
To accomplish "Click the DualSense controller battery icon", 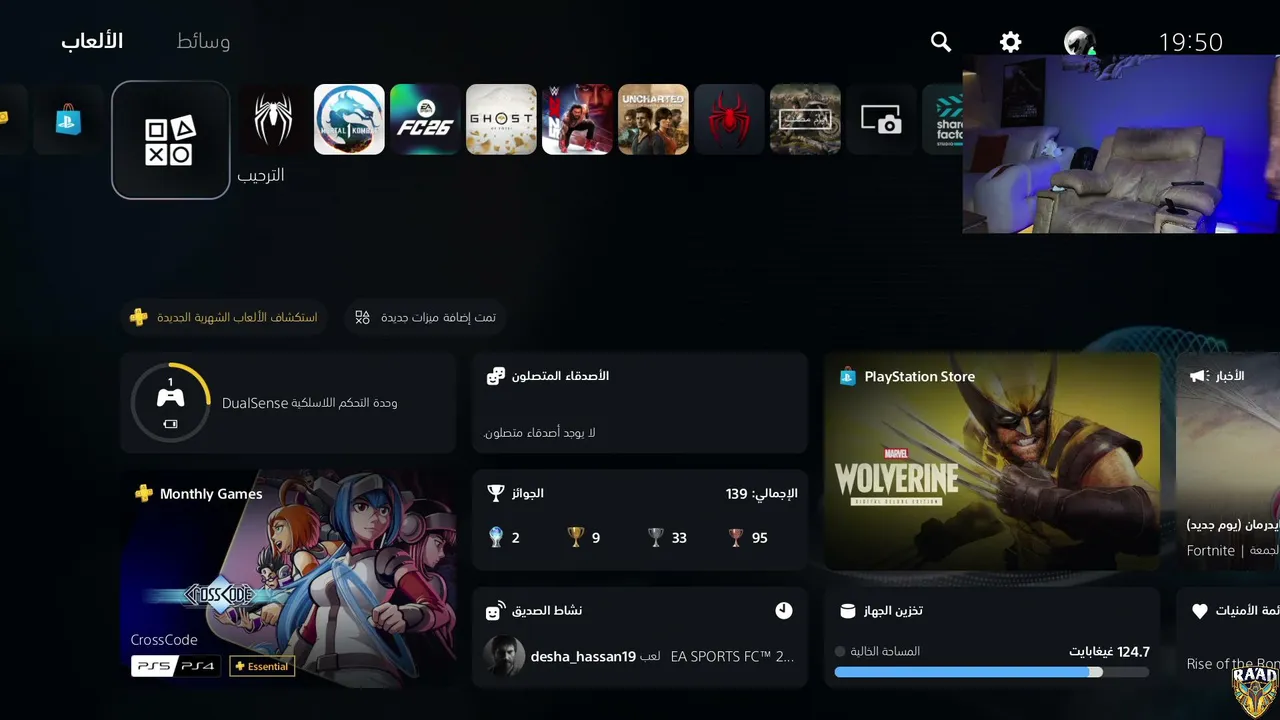I will 171,424.
